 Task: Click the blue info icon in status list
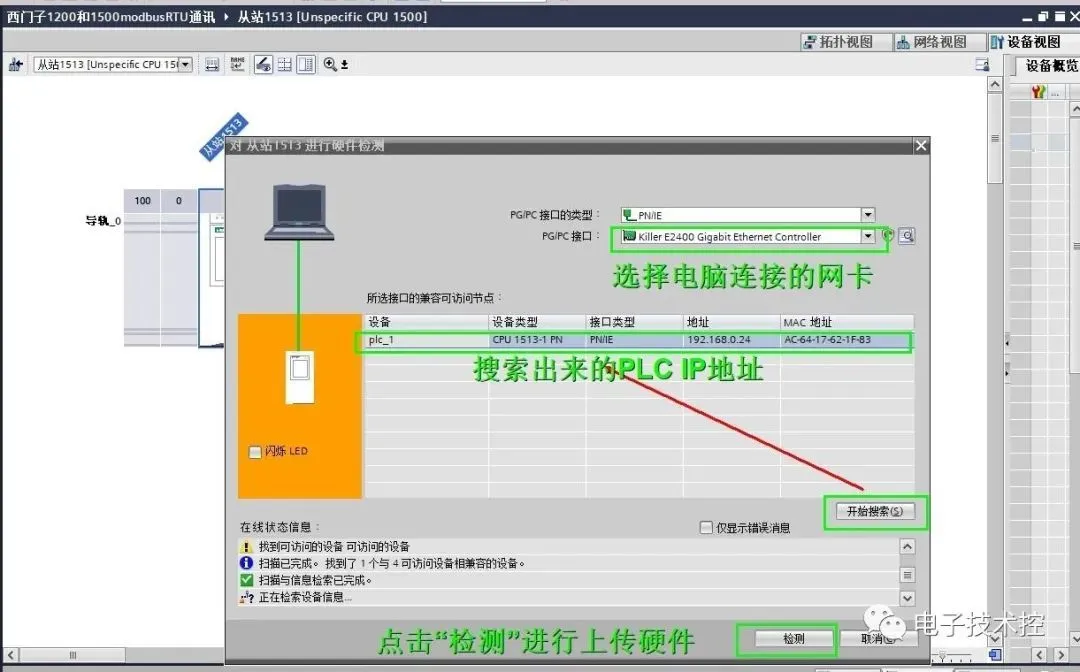[x=246, y=563]
